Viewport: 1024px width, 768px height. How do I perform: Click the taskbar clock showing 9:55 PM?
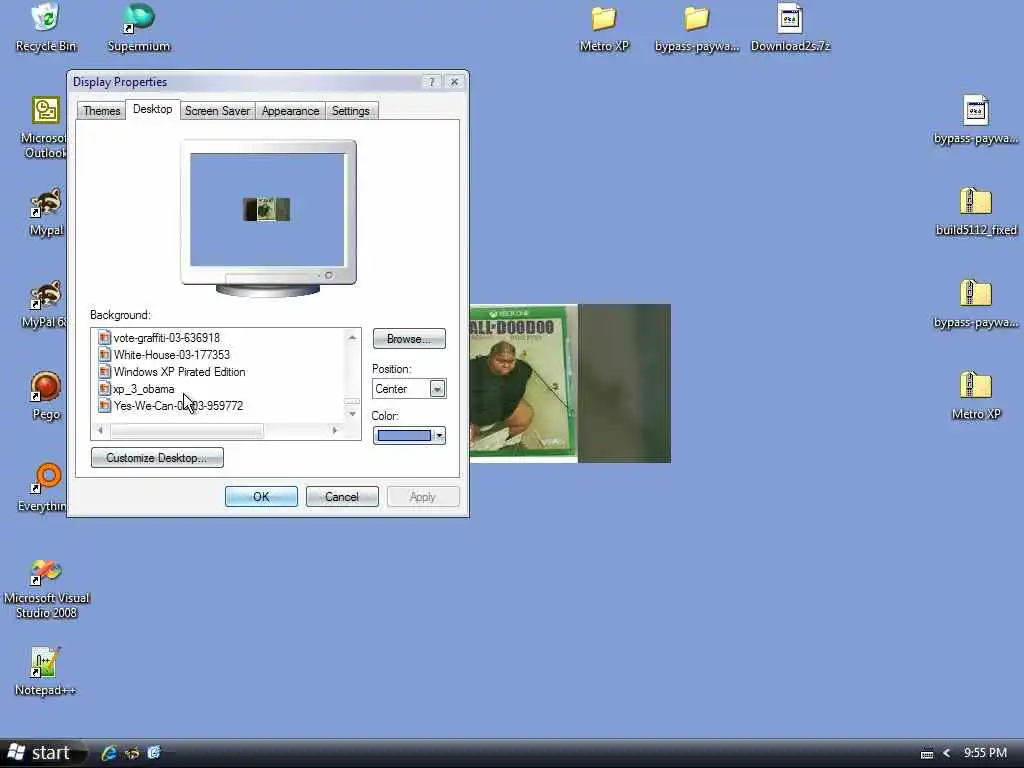[x=985, y=752]
